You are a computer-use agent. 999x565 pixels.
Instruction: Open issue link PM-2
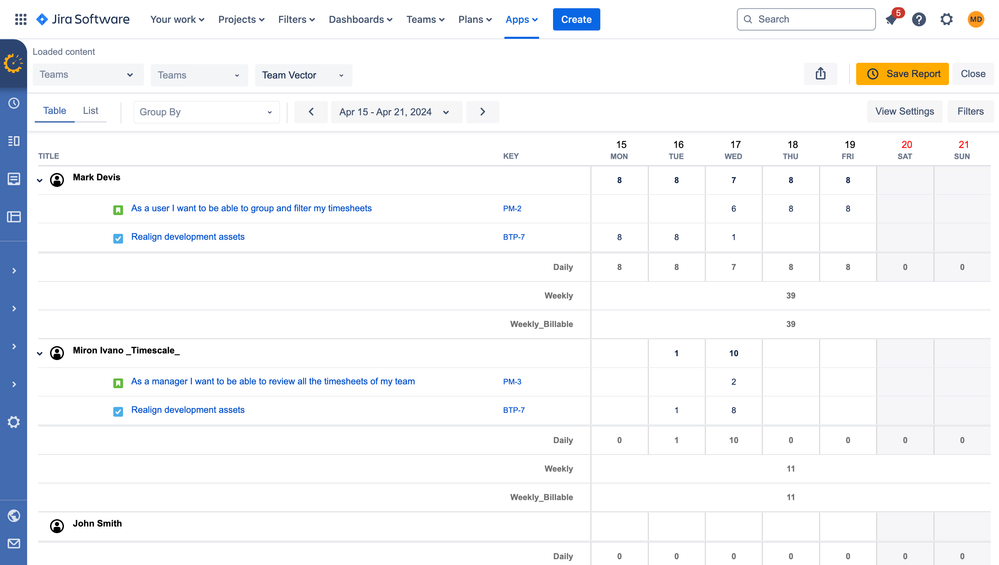(x=512, y=208)
